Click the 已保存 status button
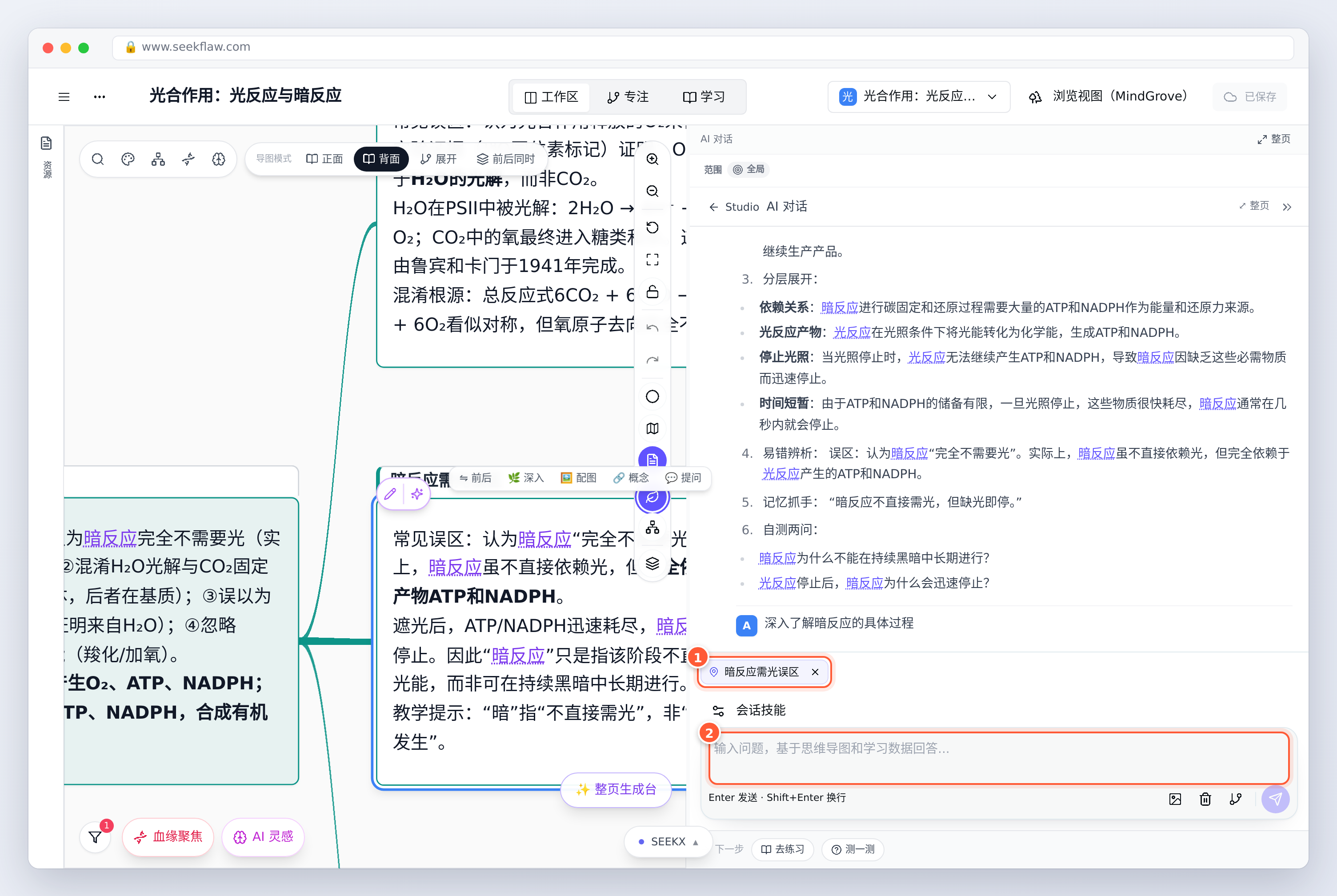Viewport: 1337px width, 896px height. pyautogui.click(x=1249, y=96)
